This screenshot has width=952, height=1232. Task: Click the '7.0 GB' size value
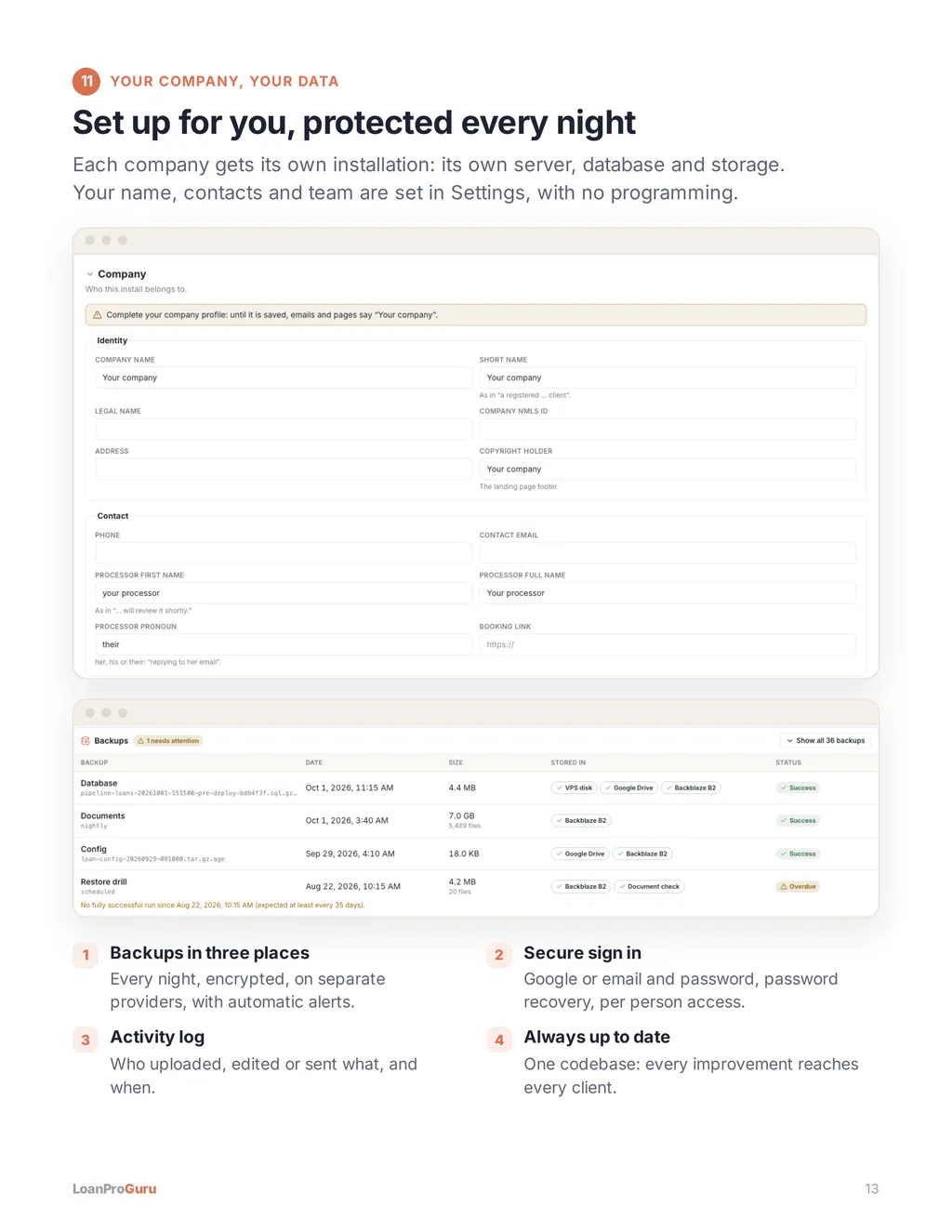[461, 815]
